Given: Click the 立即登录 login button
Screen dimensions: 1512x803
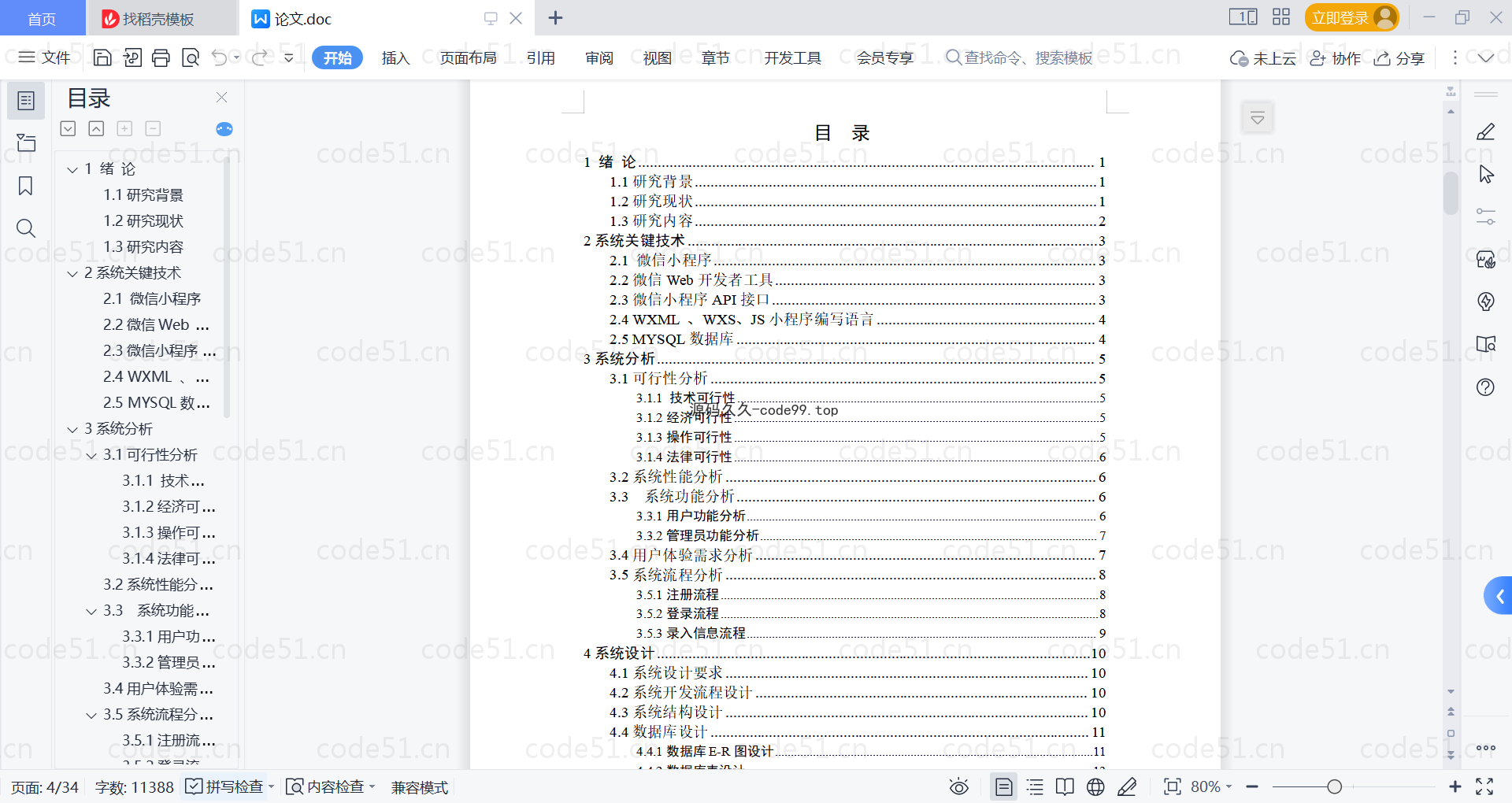Looking at the screenshot, I should (1351, 17).
